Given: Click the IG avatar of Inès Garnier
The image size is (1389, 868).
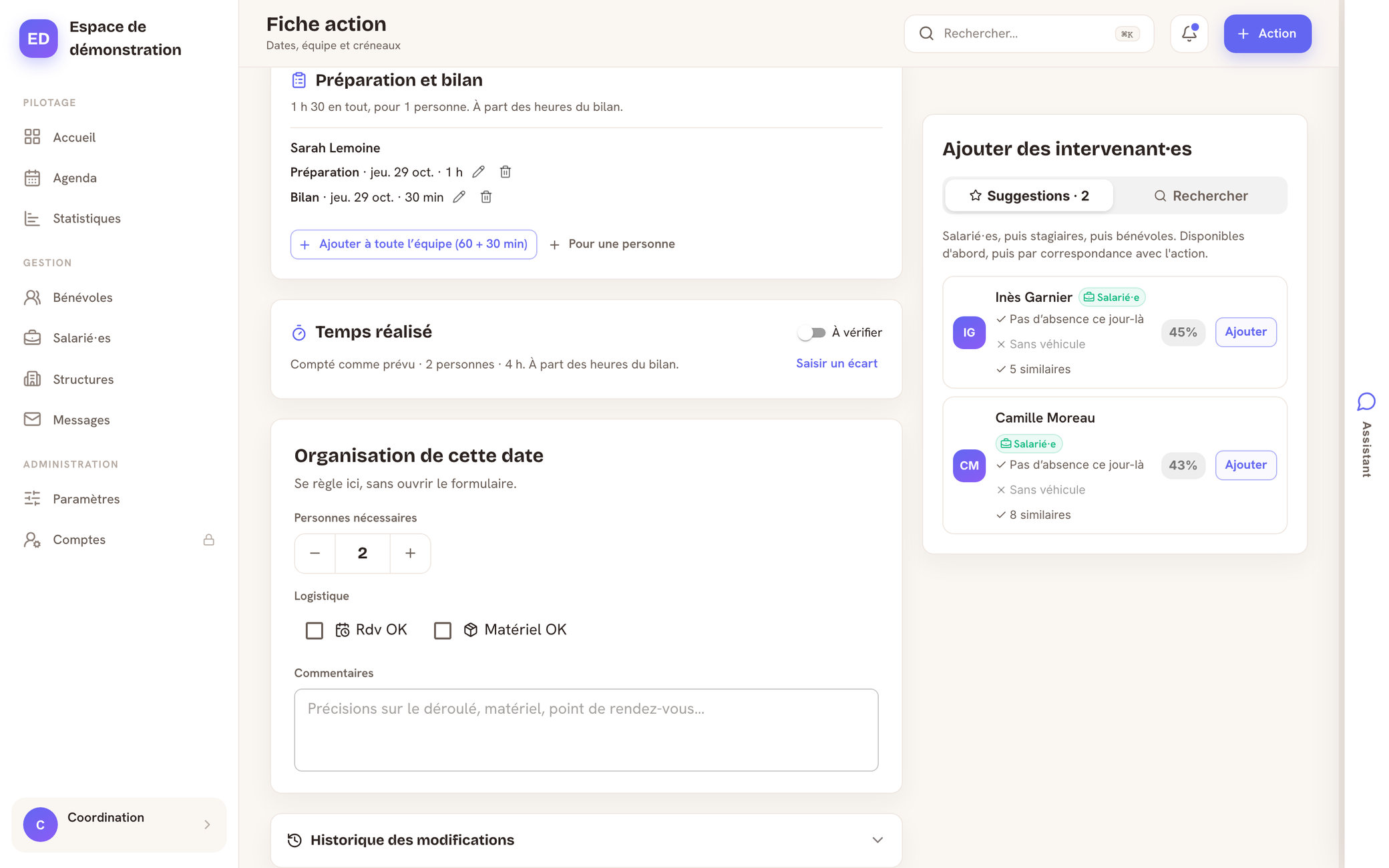Looking at the screenshot, I should [969, 333].
